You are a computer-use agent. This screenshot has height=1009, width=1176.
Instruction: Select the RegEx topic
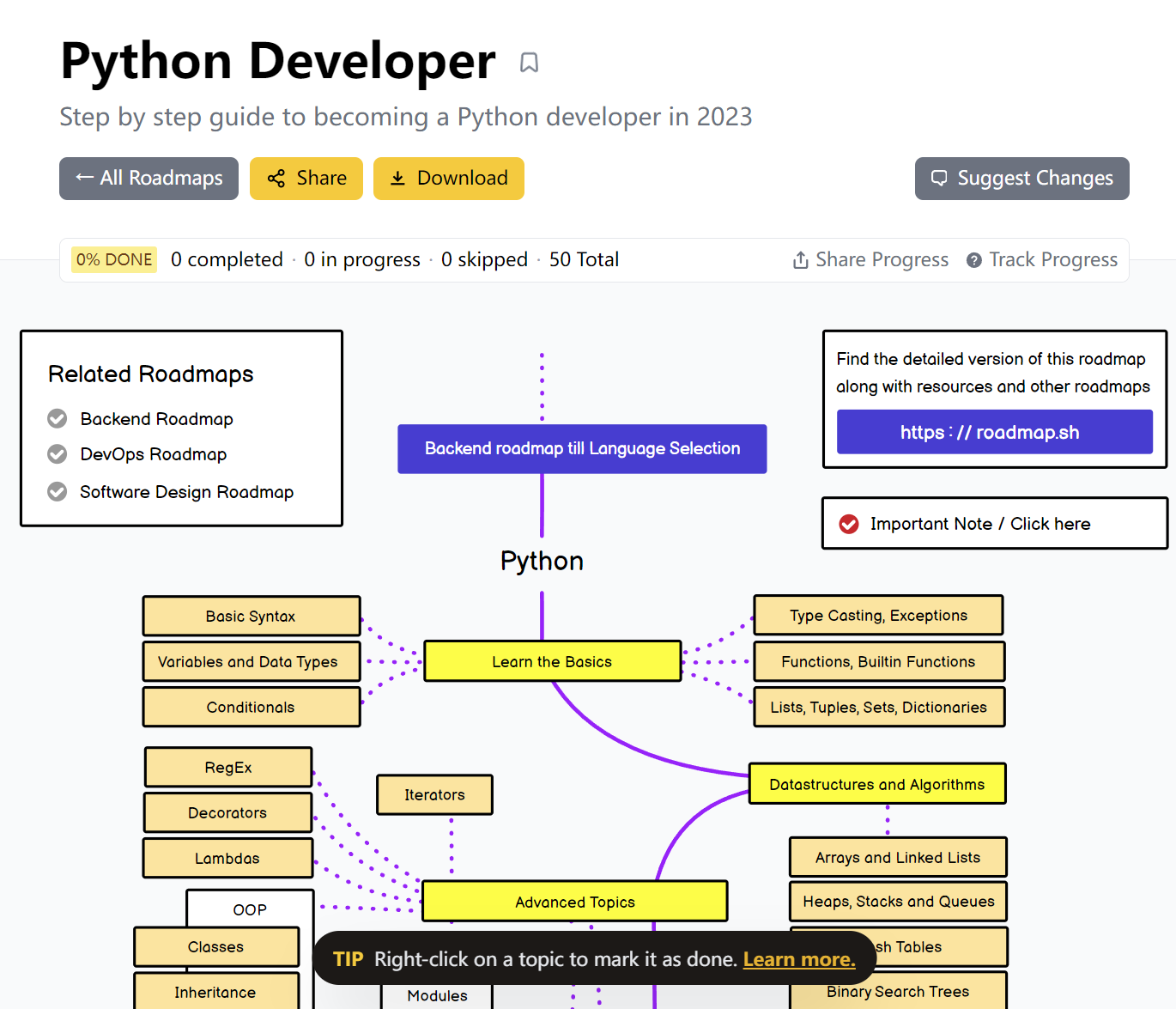click(228, 767)
